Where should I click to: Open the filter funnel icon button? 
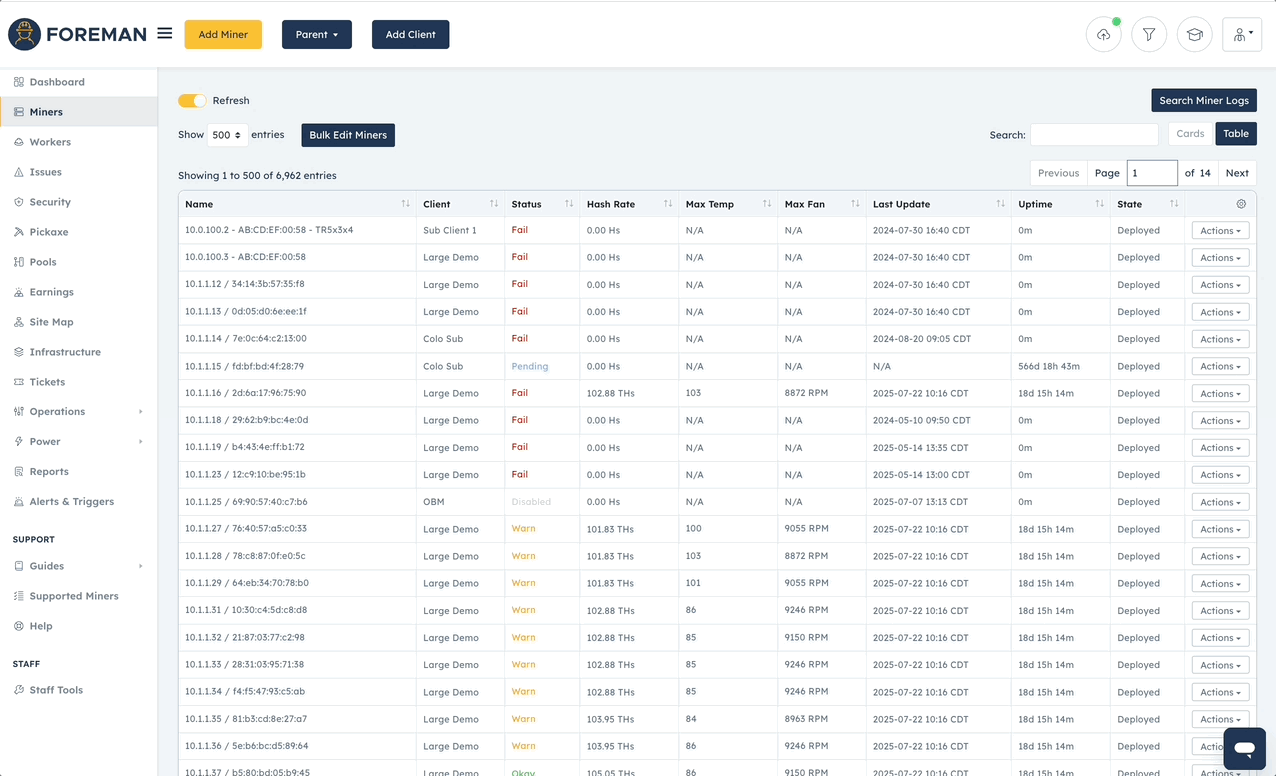(1149, 35)
